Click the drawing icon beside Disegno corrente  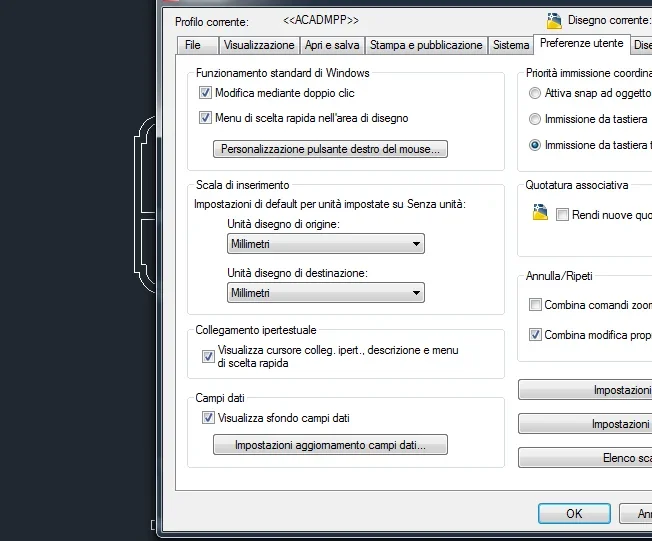pos(554,20)
